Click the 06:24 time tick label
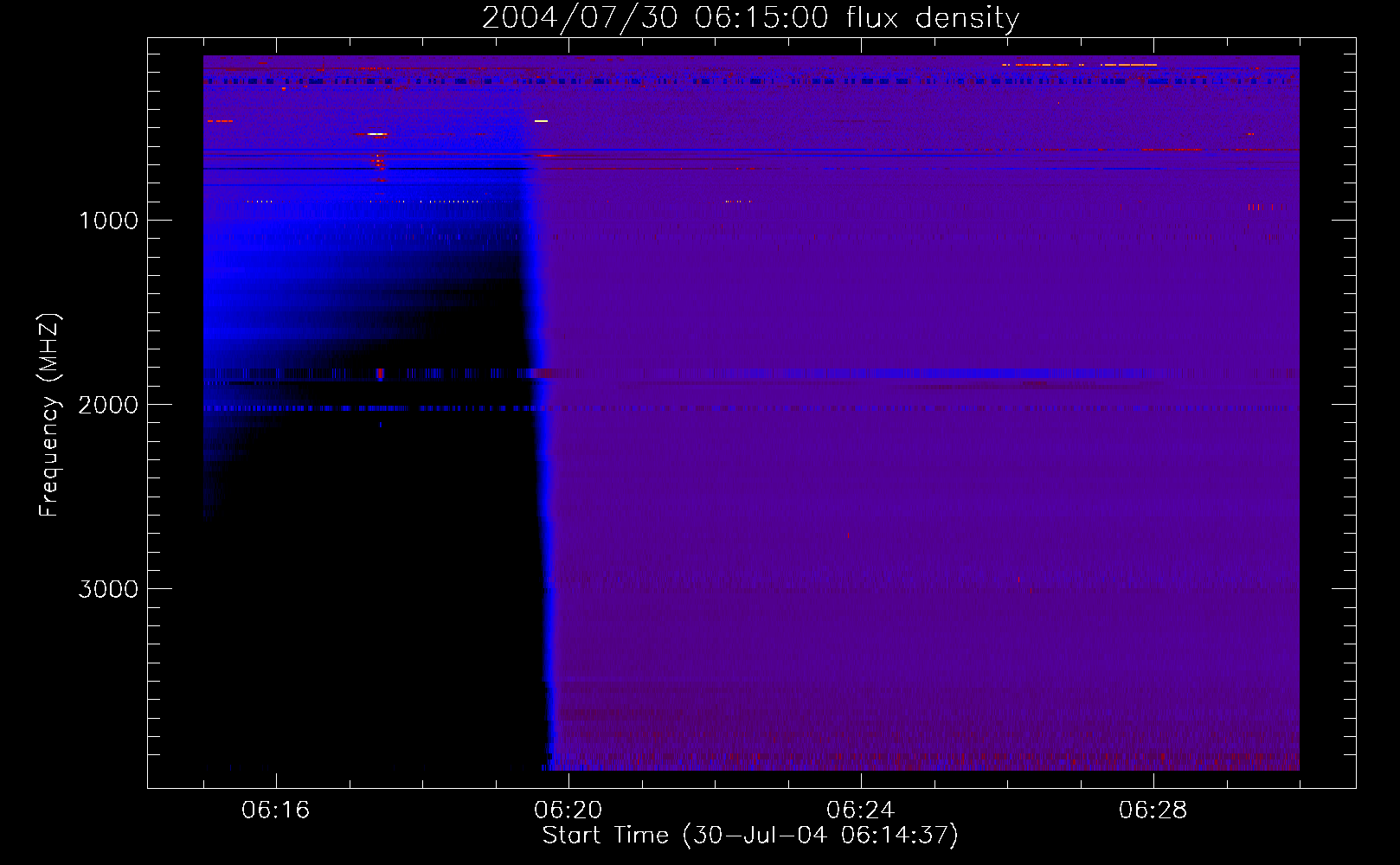 click(x=860, y=811)
